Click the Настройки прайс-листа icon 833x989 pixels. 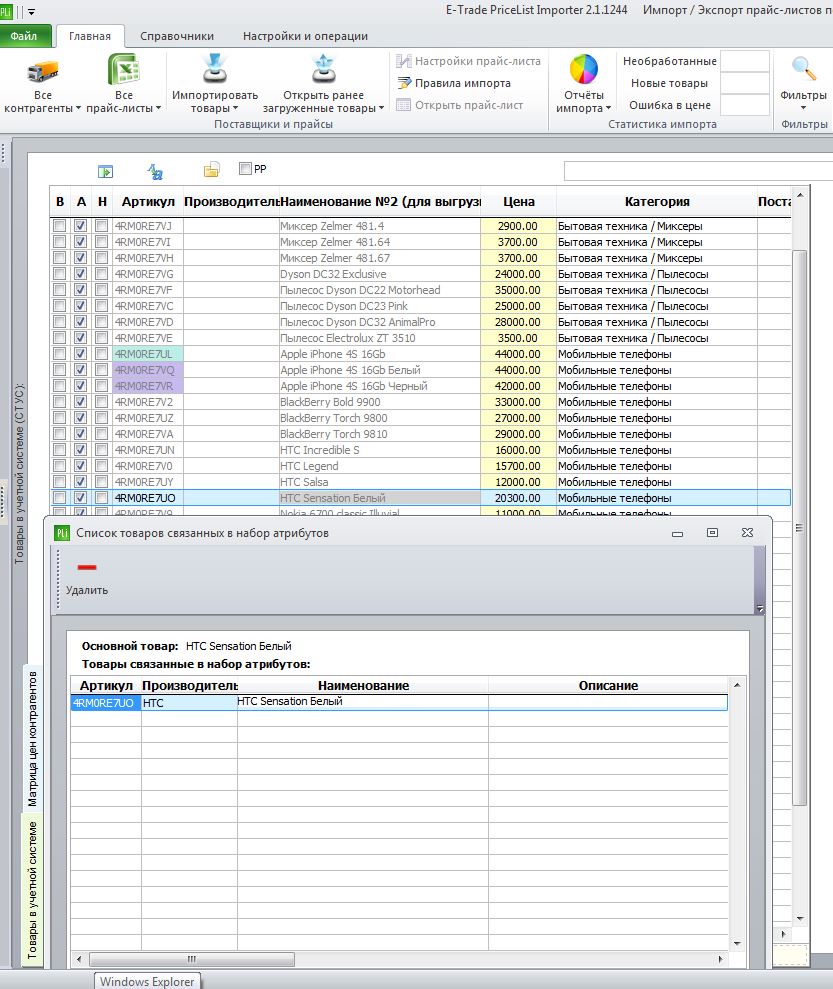404,61
